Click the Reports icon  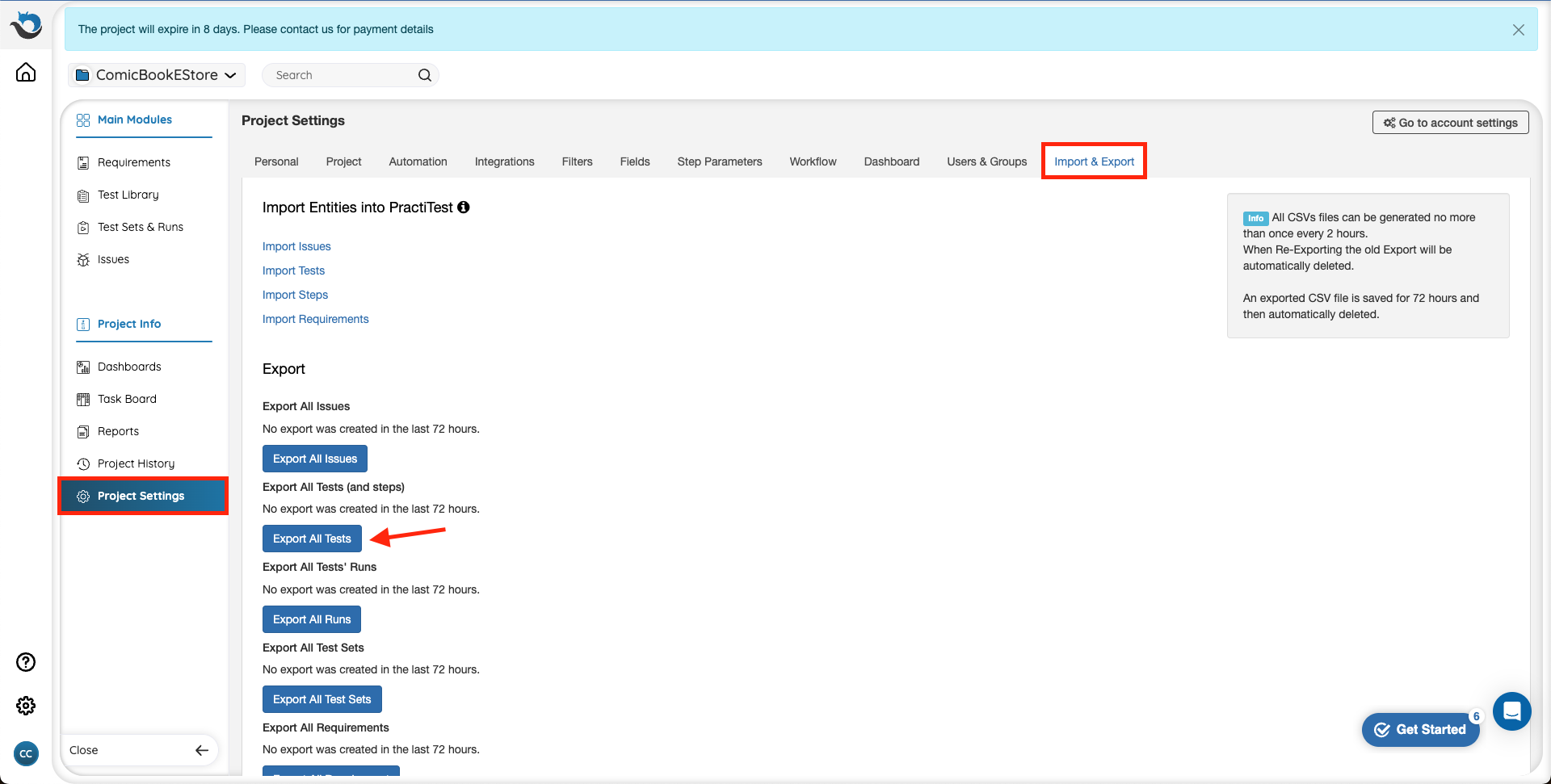pyautogui.click(x=83, y=432)
